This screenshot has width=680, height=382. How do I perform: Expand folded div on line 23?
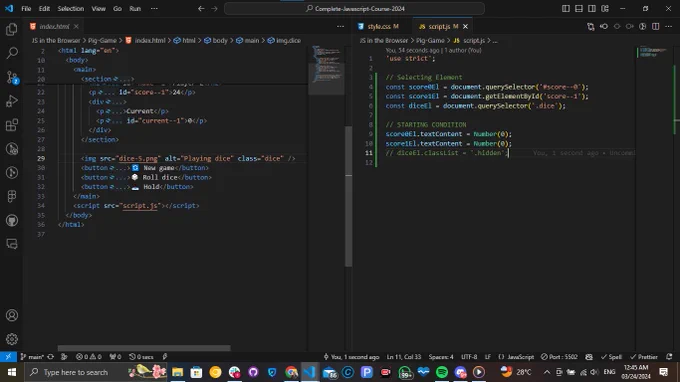point(115,102)
